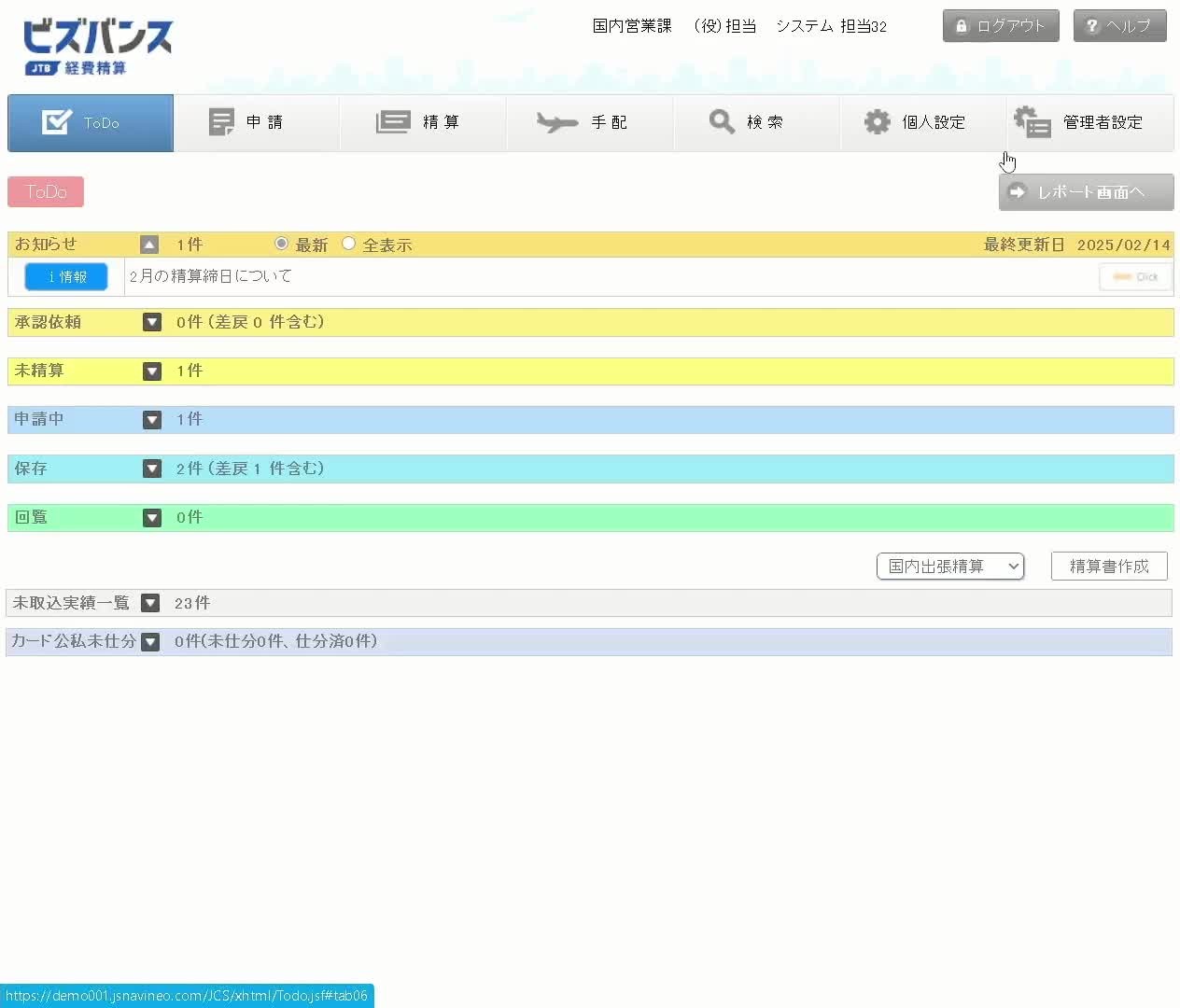Click the 最終更新日 2025/02/14 text
The height and width of the screenshot is (1008, 1180).
click(1077, 245)
